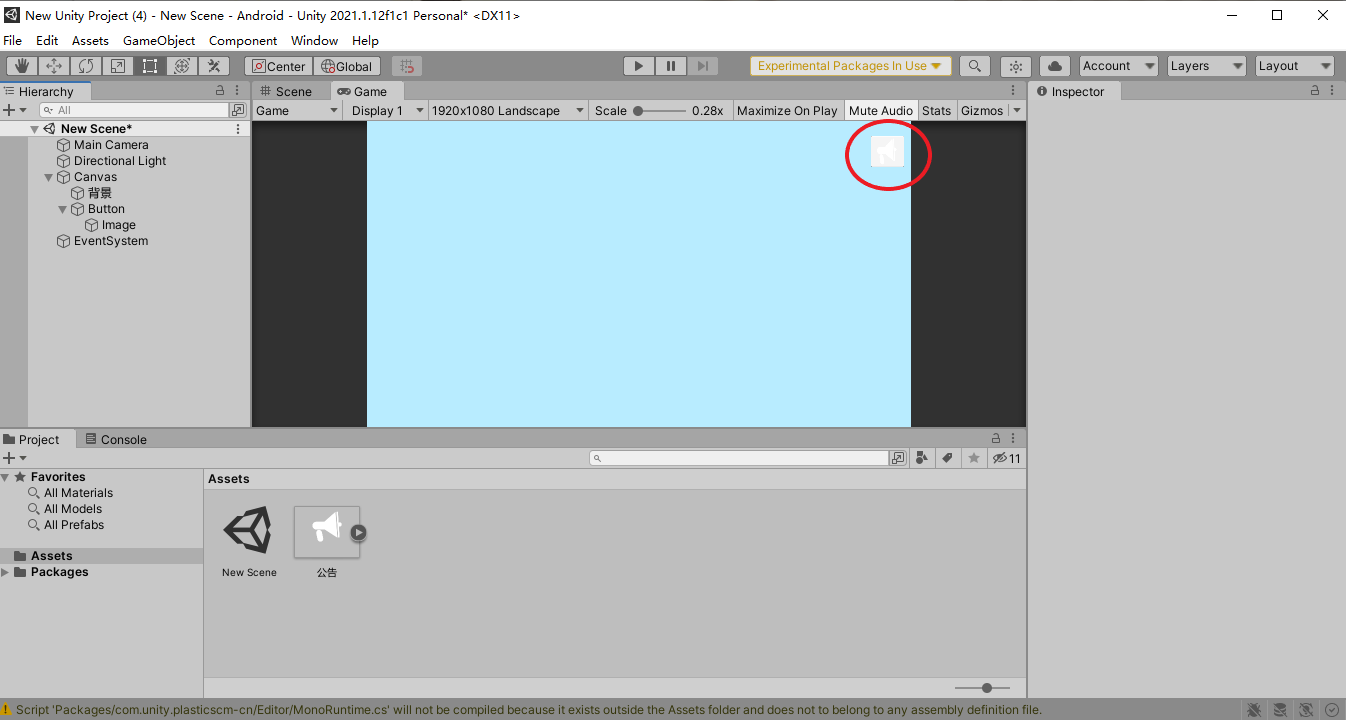Open the Collab cloud services icon

coord(1055,66)
